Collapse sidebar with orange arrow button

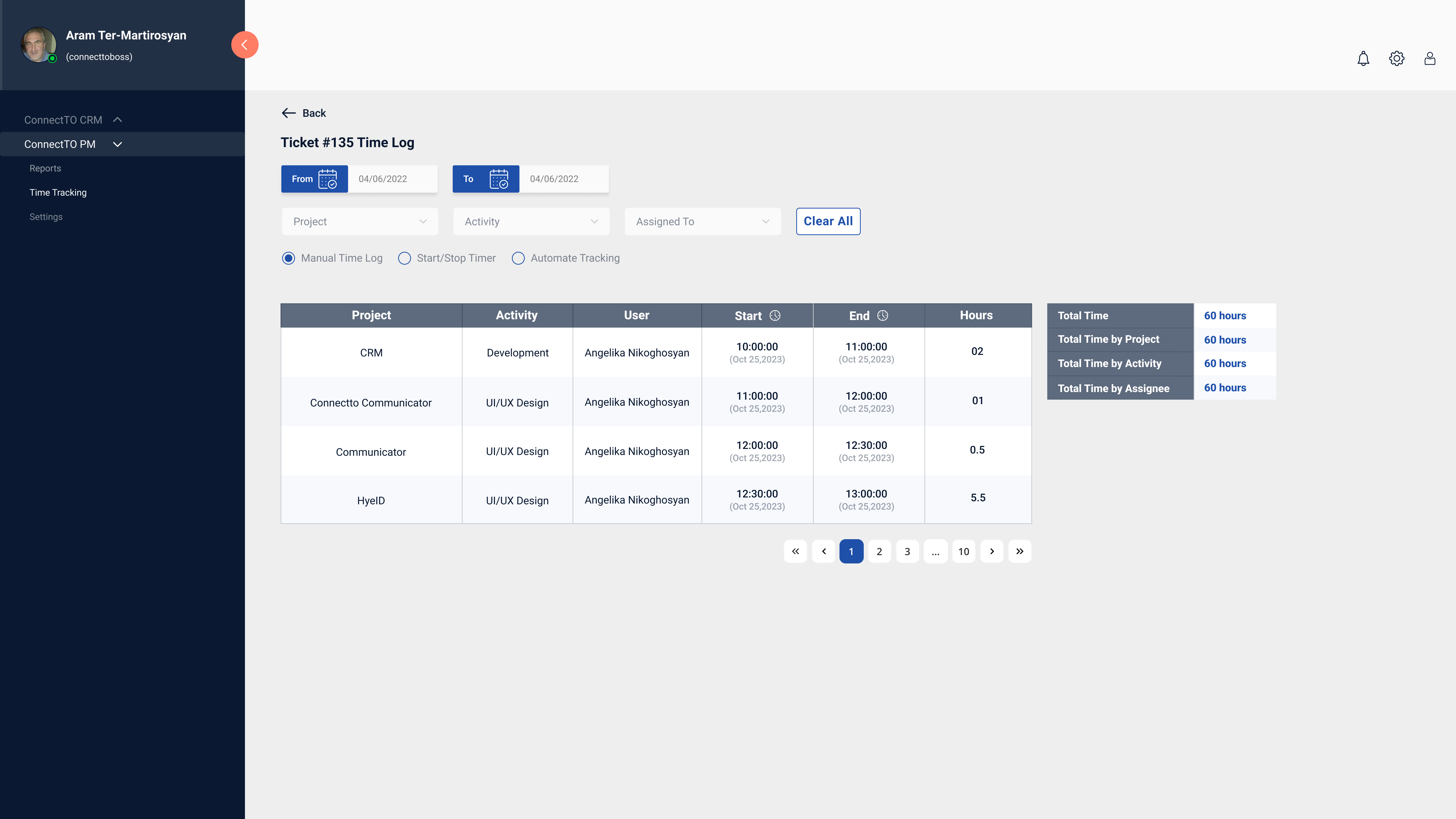coord(245,45)
